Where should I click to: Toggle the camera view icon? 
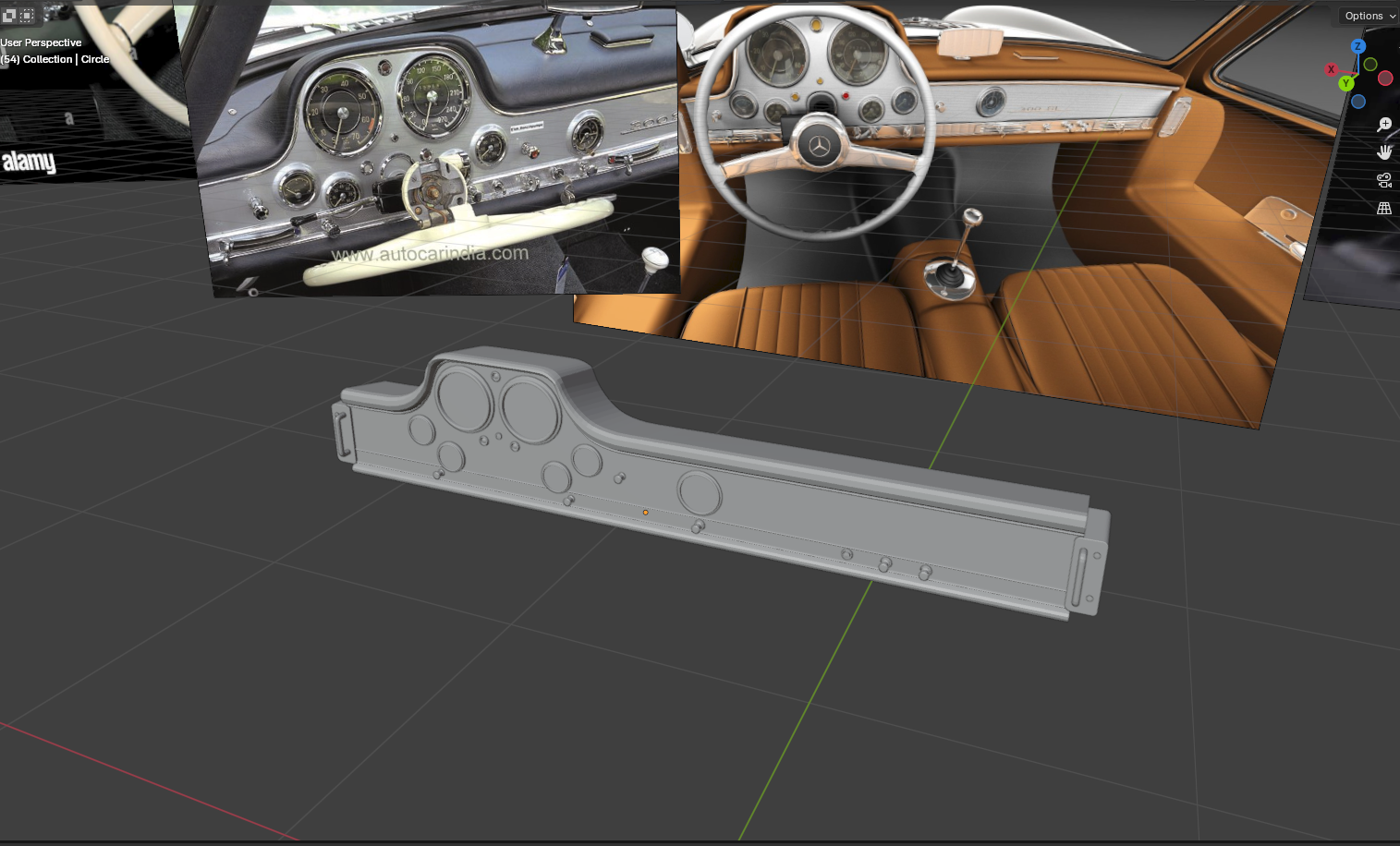click(1384, 180)
